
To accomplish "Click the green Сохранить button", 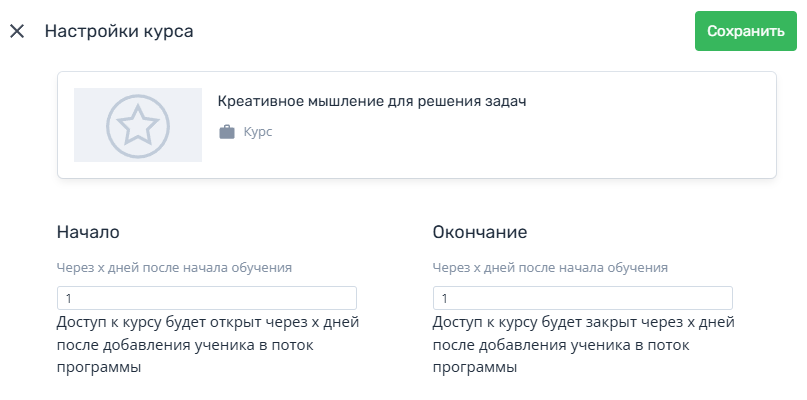I will (x=745, y=31).
